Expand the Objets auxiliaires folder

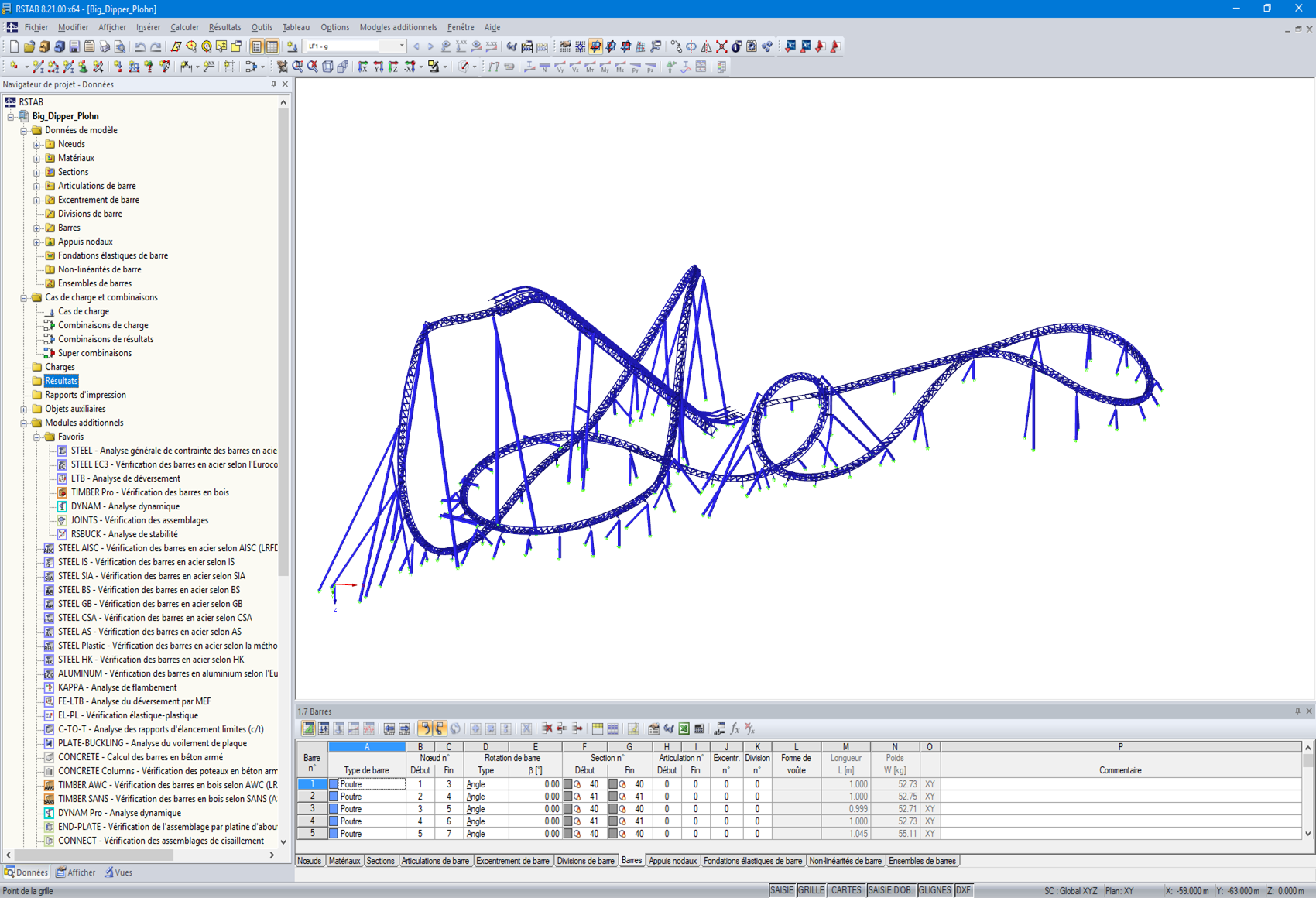click(24, 409)
